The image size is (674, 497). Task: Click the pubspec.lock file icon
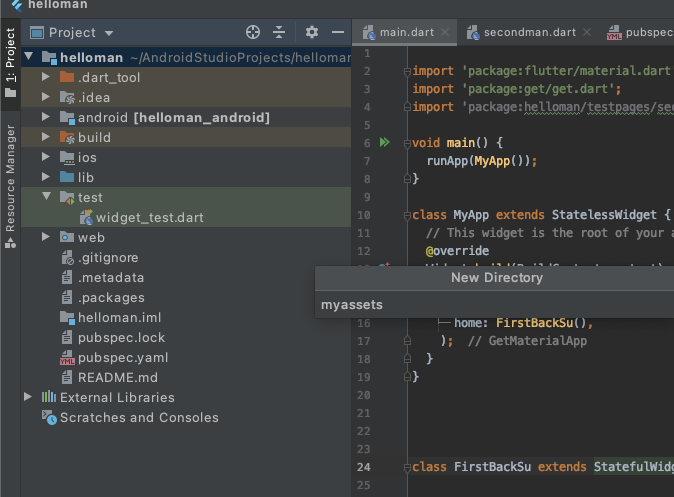point(67,337)
